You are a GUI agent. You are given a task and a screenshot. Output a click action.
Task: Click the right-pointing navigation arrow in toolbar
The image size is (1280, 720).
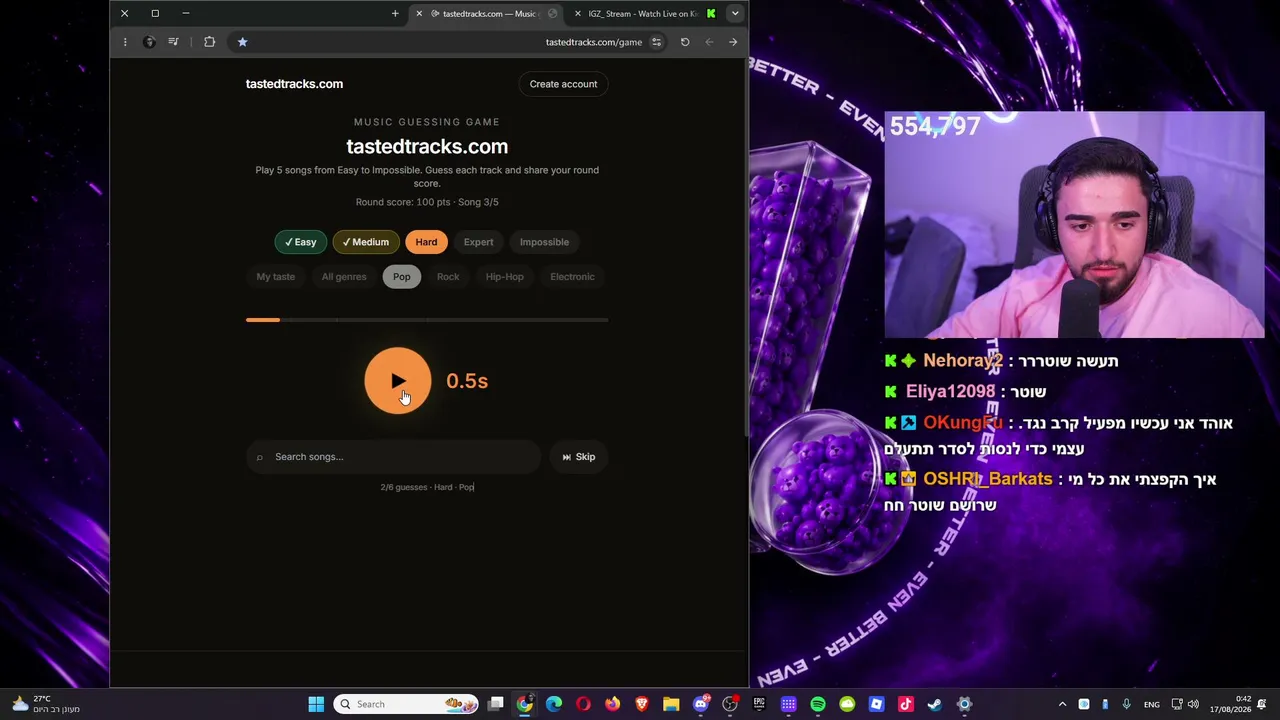[733, 42]
